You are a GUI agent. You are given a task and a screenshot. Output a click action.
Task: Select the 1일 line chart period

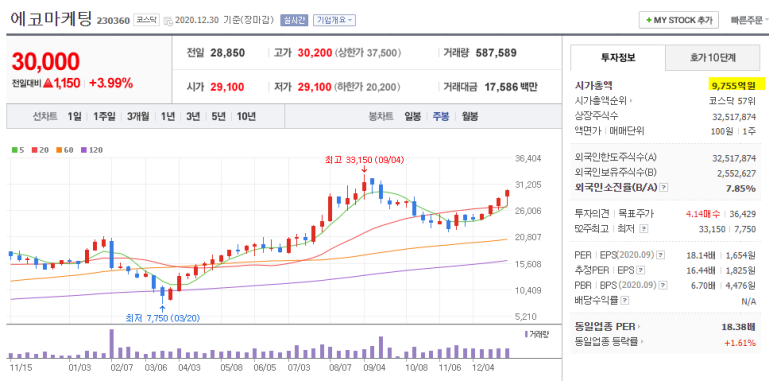click(x=74, y=117)
